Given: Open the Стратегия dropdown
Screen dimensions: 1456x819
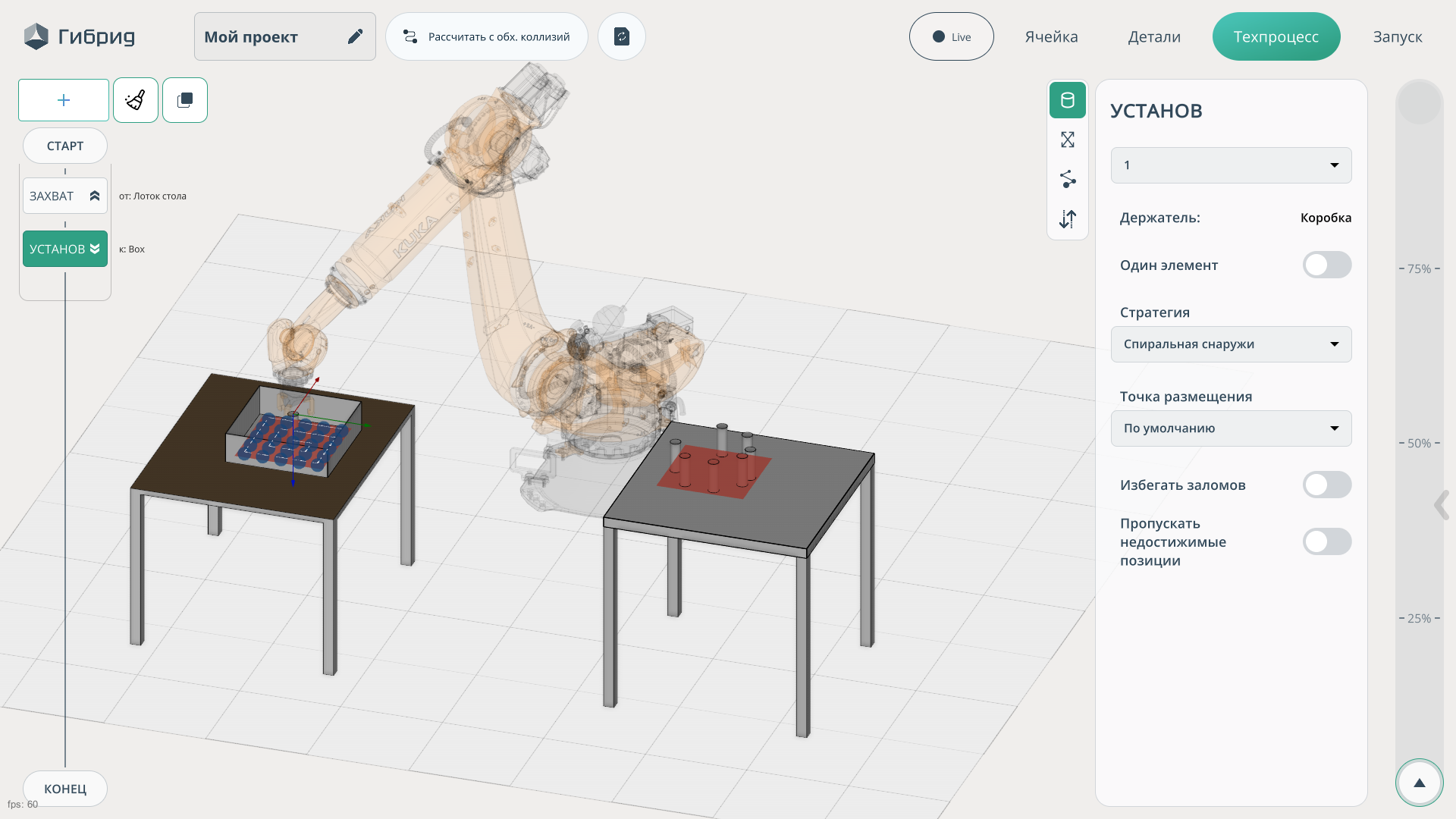Looking at the screenshot, I should (x=1231, y=344).
